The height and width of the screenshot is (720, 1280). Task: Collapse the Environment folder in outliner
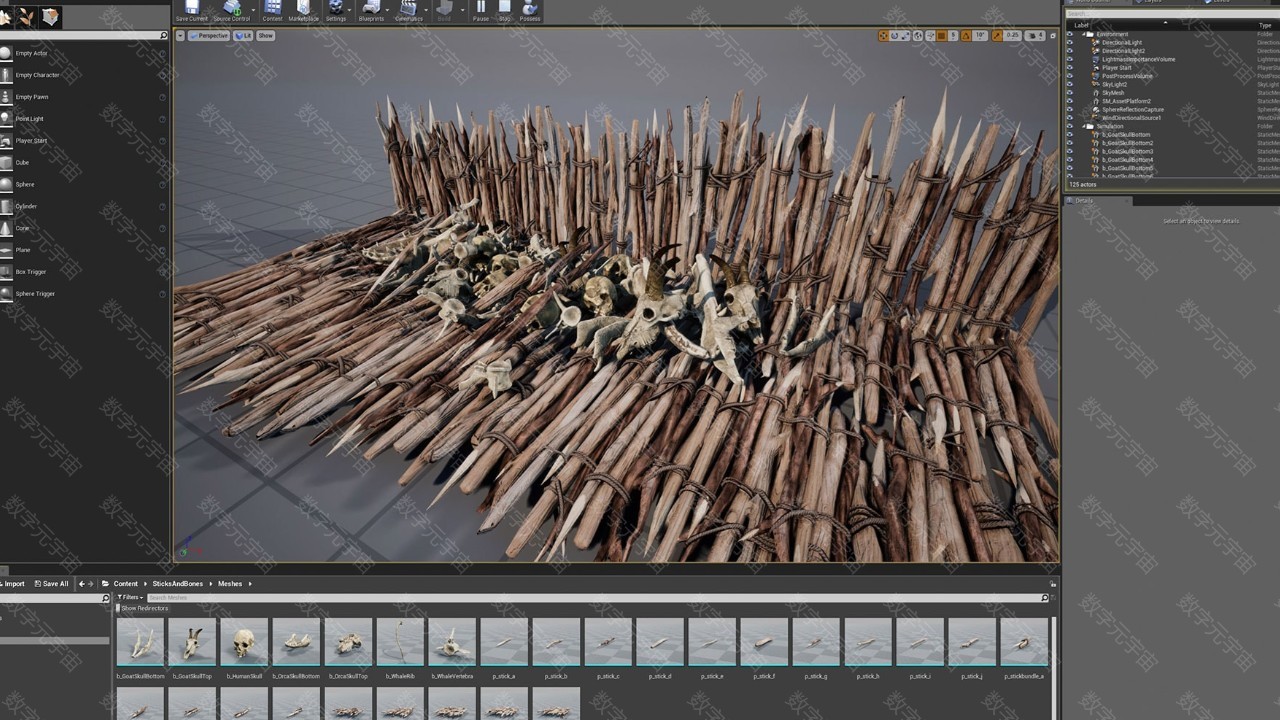1084,34
